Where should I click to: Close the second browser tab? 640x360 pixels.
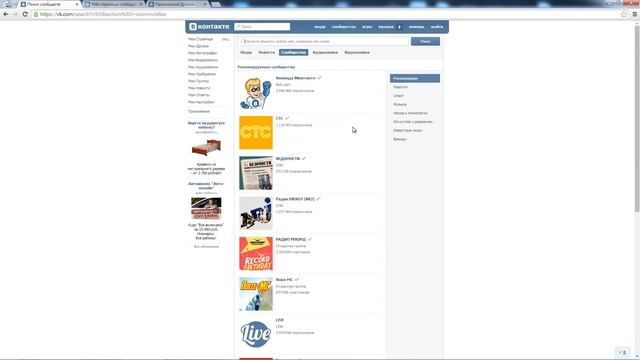141,4
